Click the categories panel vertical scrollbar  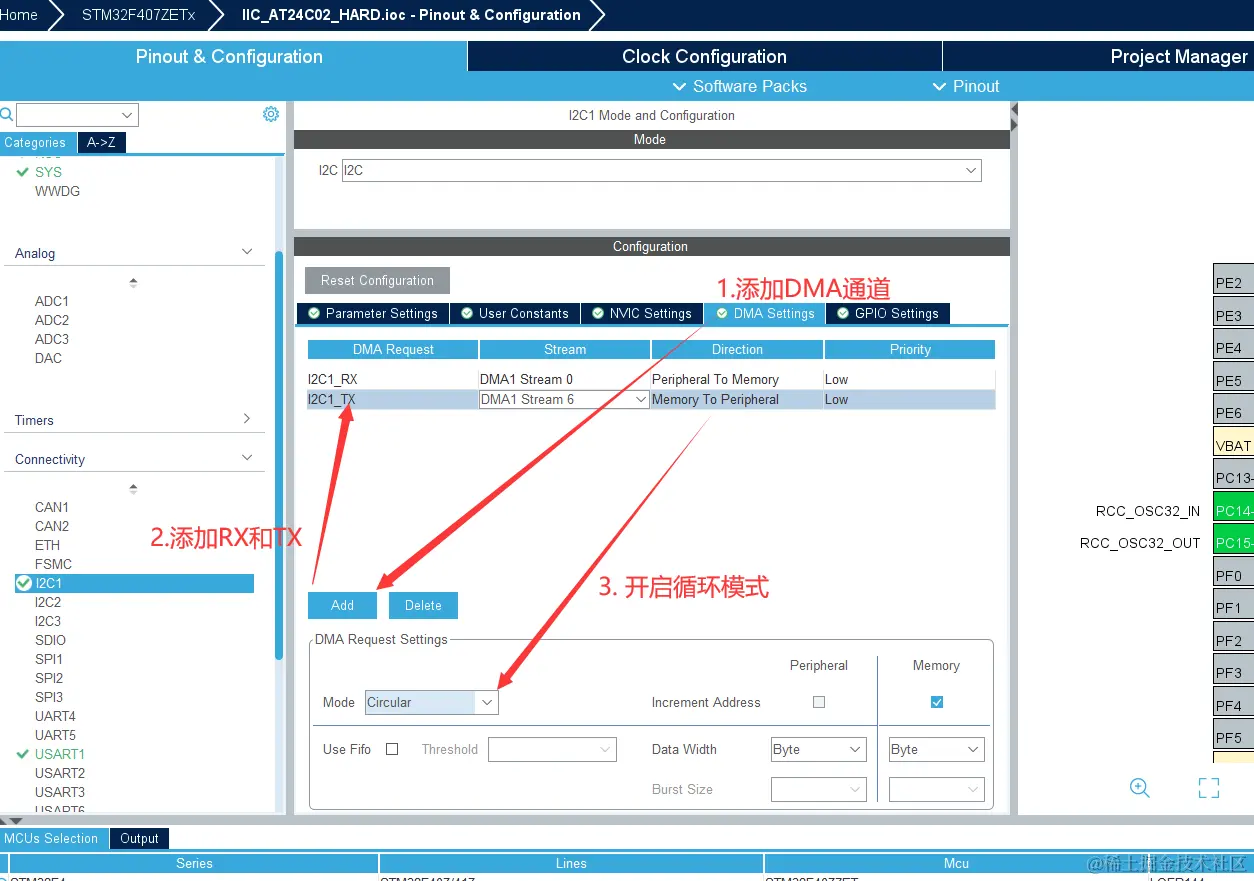pyautogui.click(x=279, y=455)
